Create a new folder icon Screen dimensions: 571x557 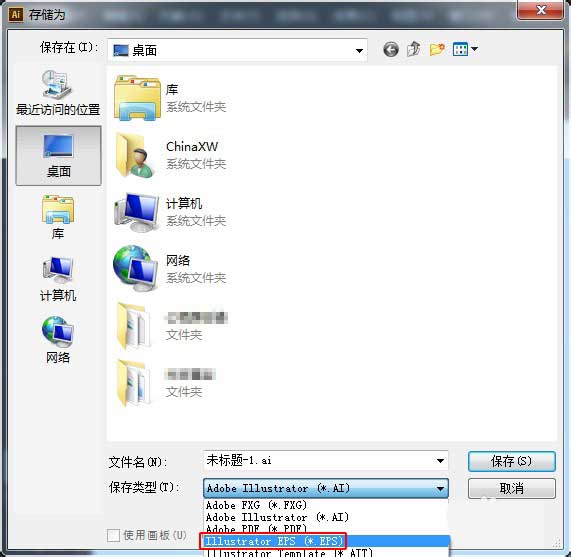click(437, 49)
